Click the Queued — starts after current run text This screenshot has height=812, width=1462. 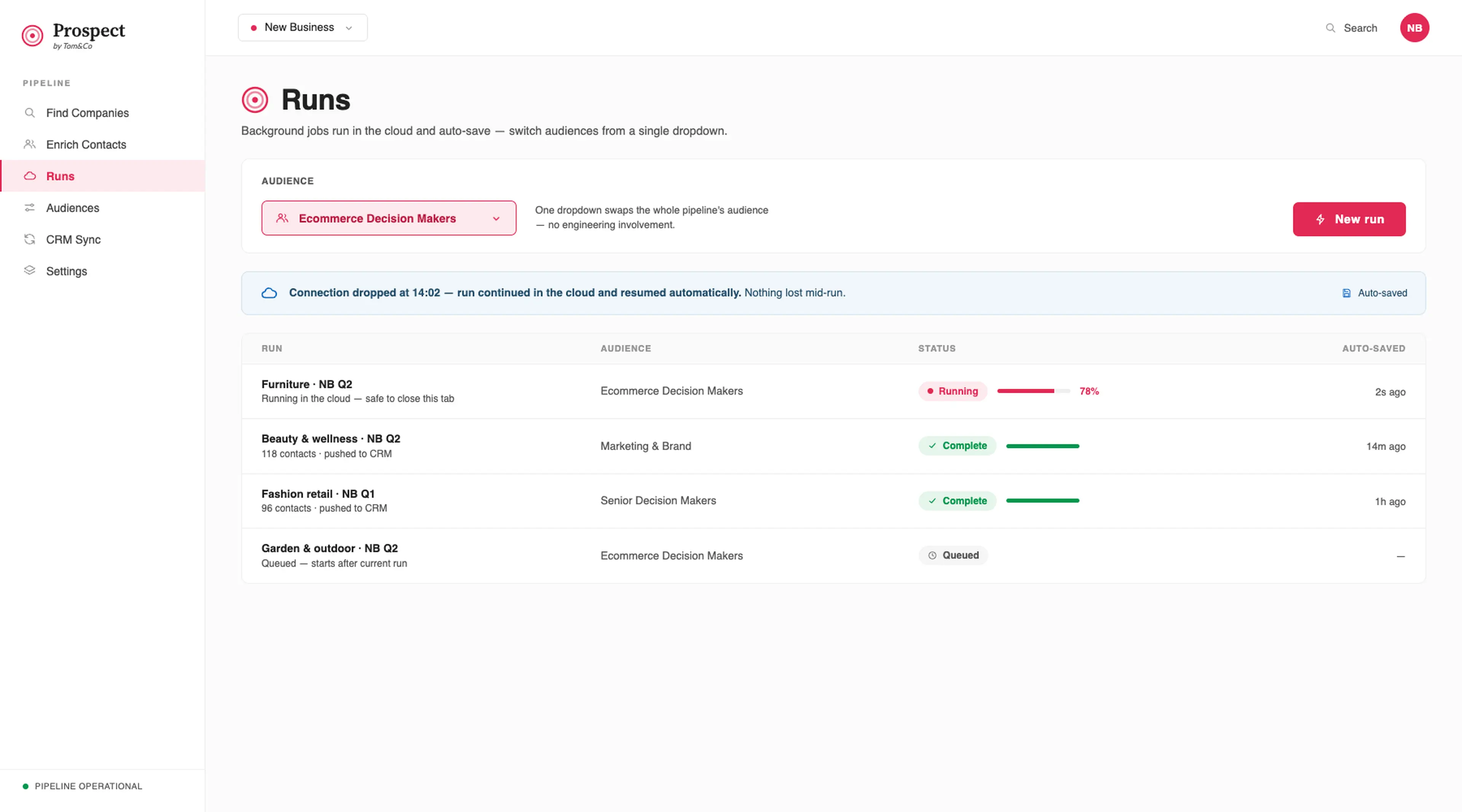click(x=334, y=563)
